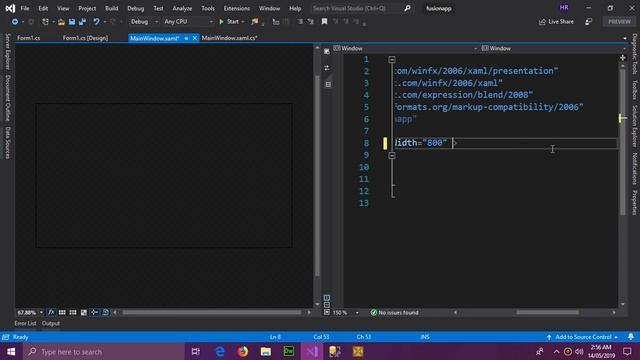The height and width of the screenshot is (360, 640).
Task: Open the Debug configuration dropdown
Action: point(144,22)
